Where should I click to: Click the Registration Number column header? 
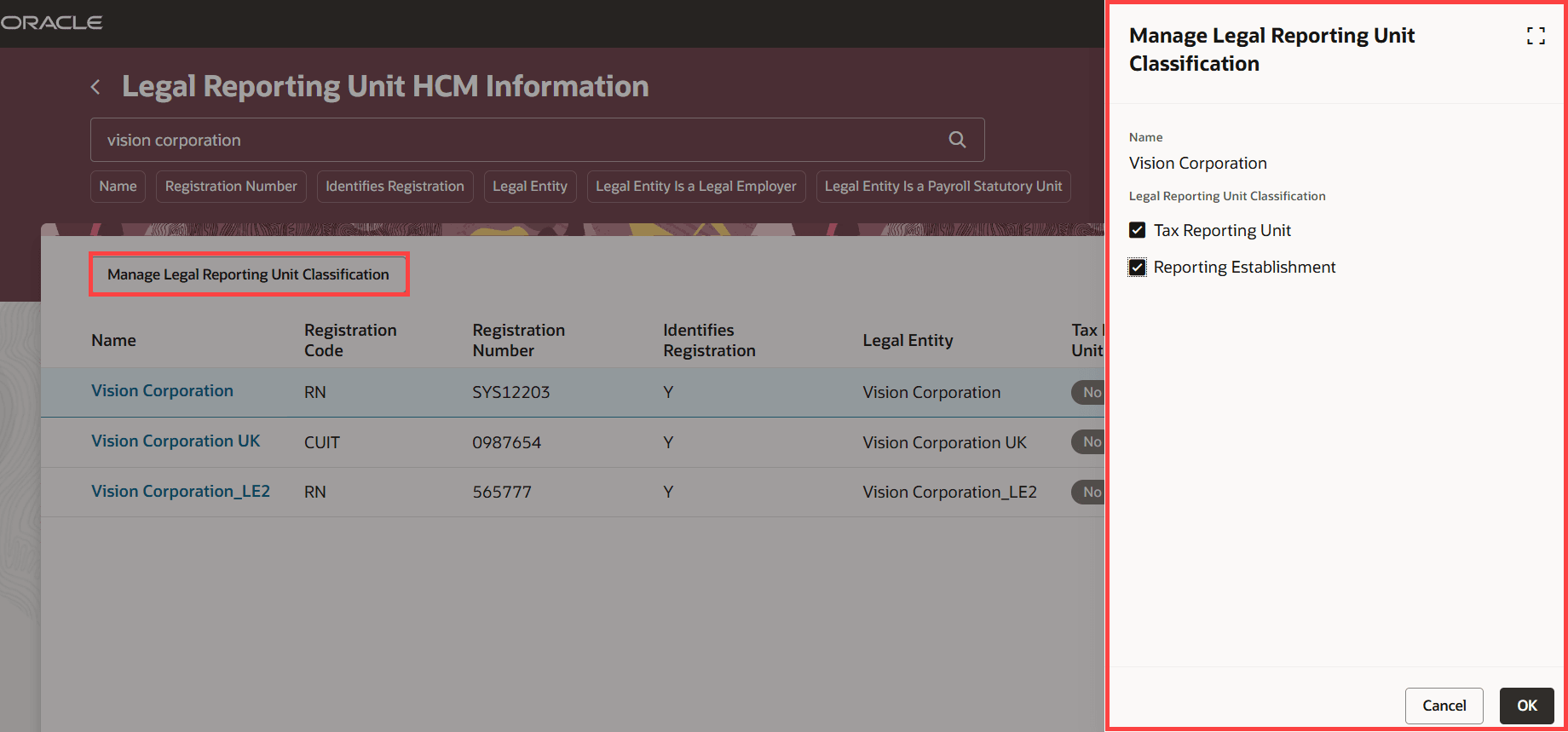pyautogui.click(x=518, y=340)
